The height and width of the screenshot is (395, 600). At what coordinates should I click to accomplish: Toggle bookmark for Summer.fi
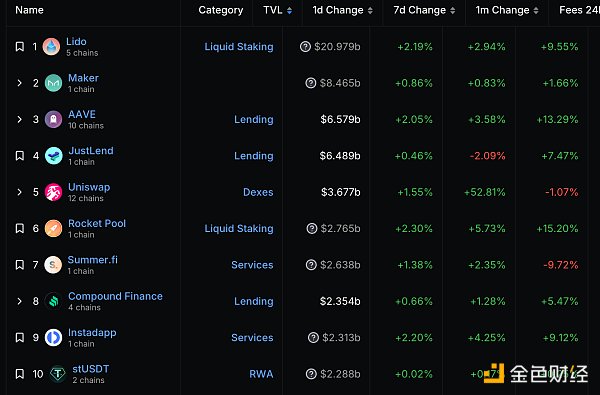click(20, 265)
